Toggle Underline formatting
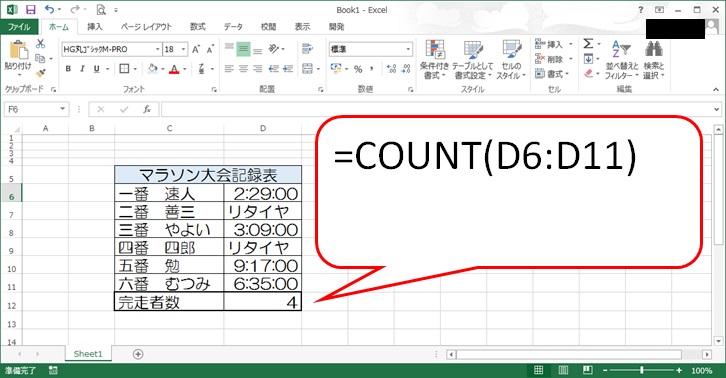This screenshot has width=726, height=378. point(96,69)
